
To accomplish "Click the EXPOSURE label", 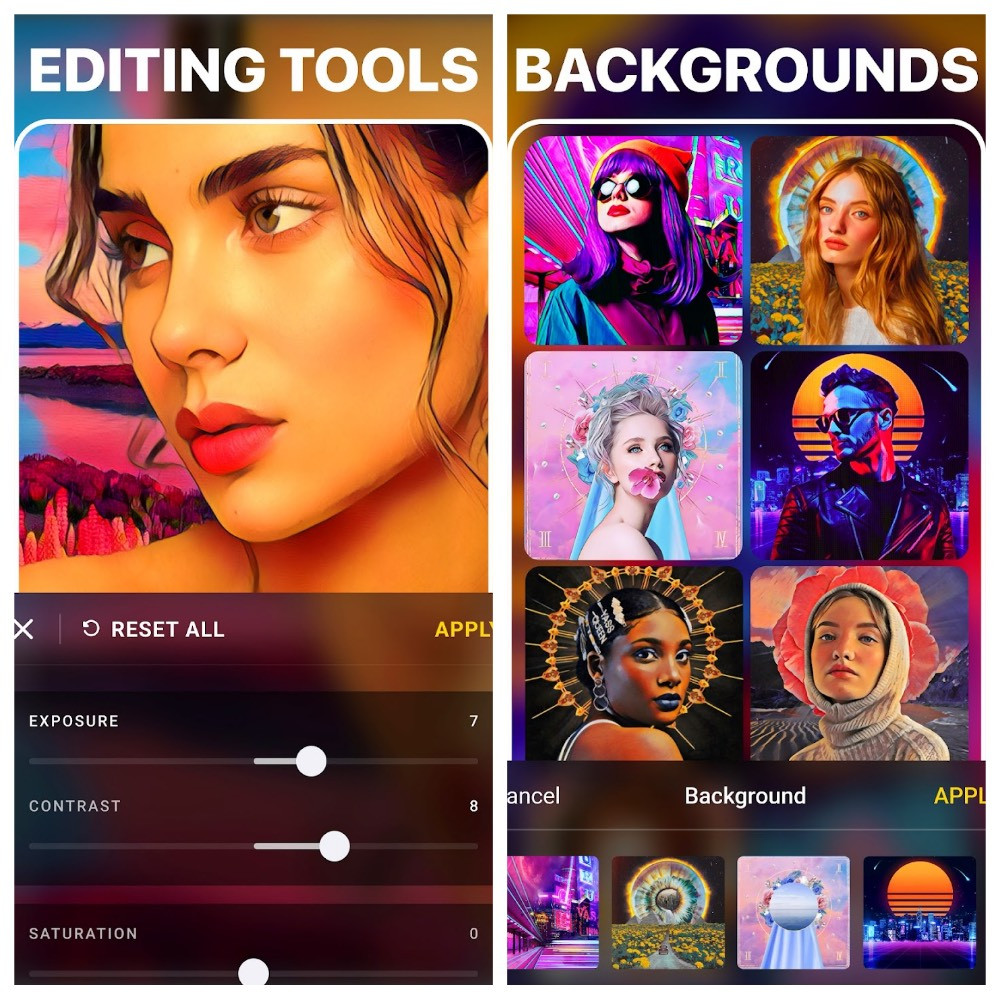I will pyautogui.click(x=74, y=721).
